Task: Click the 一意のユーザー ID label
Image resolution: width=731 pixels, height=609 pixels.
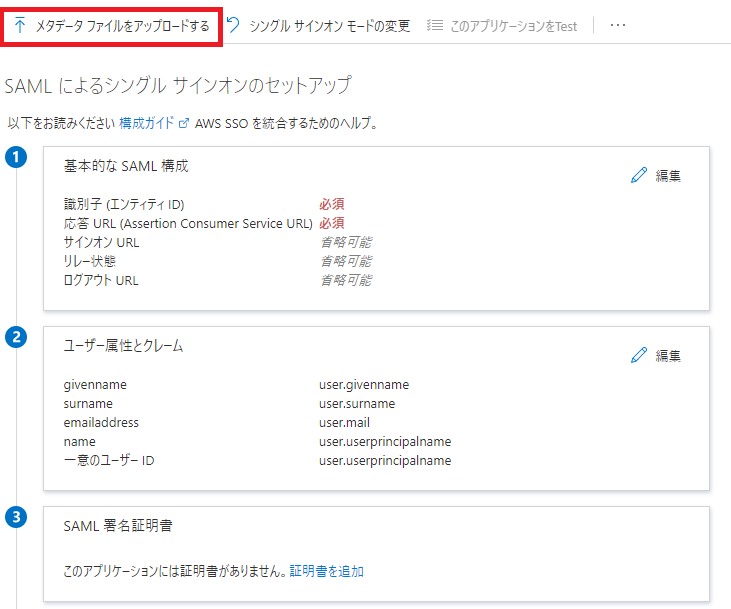Action: 109,460
